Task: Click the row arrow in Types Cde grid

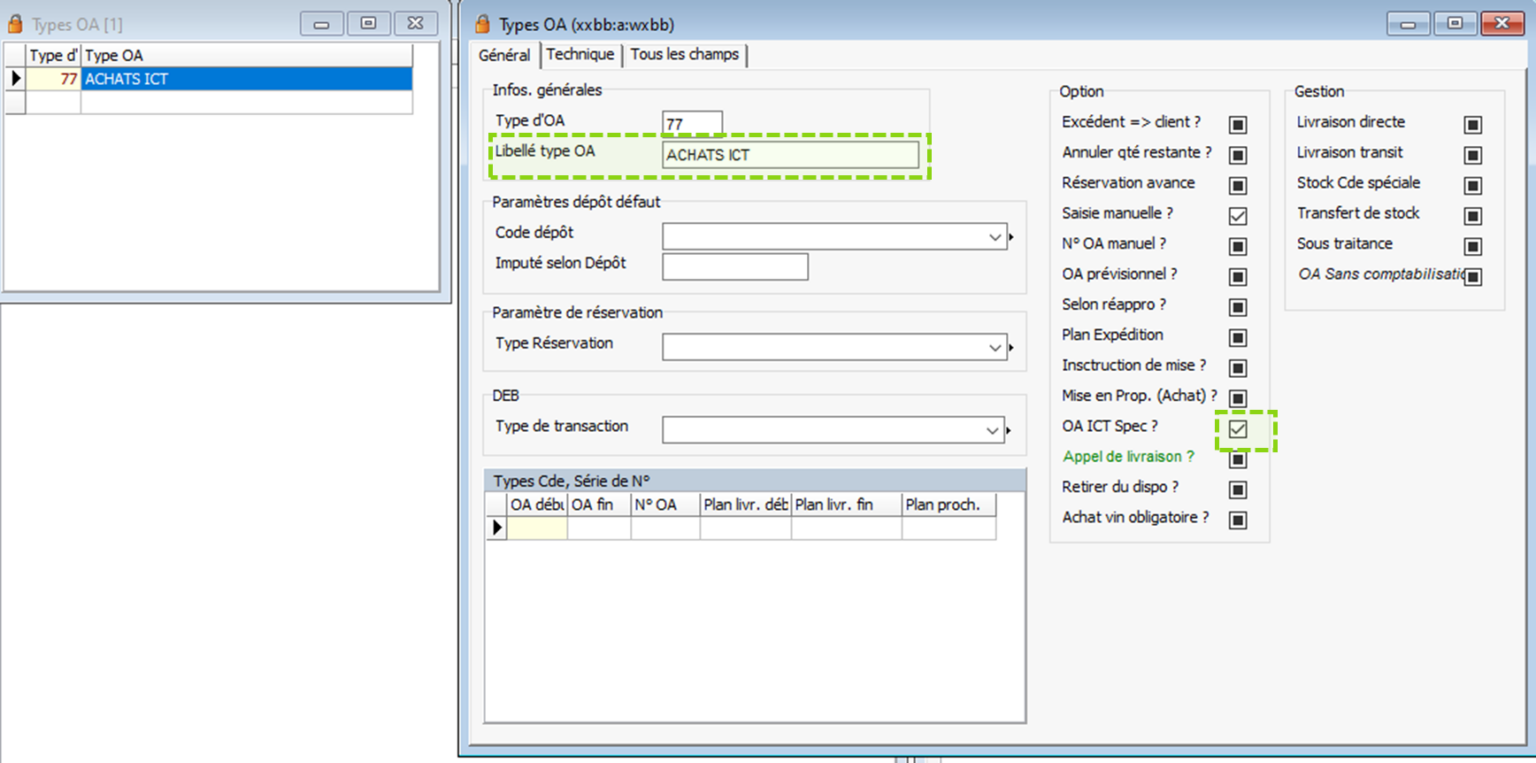Action: [x=497, y=527]
